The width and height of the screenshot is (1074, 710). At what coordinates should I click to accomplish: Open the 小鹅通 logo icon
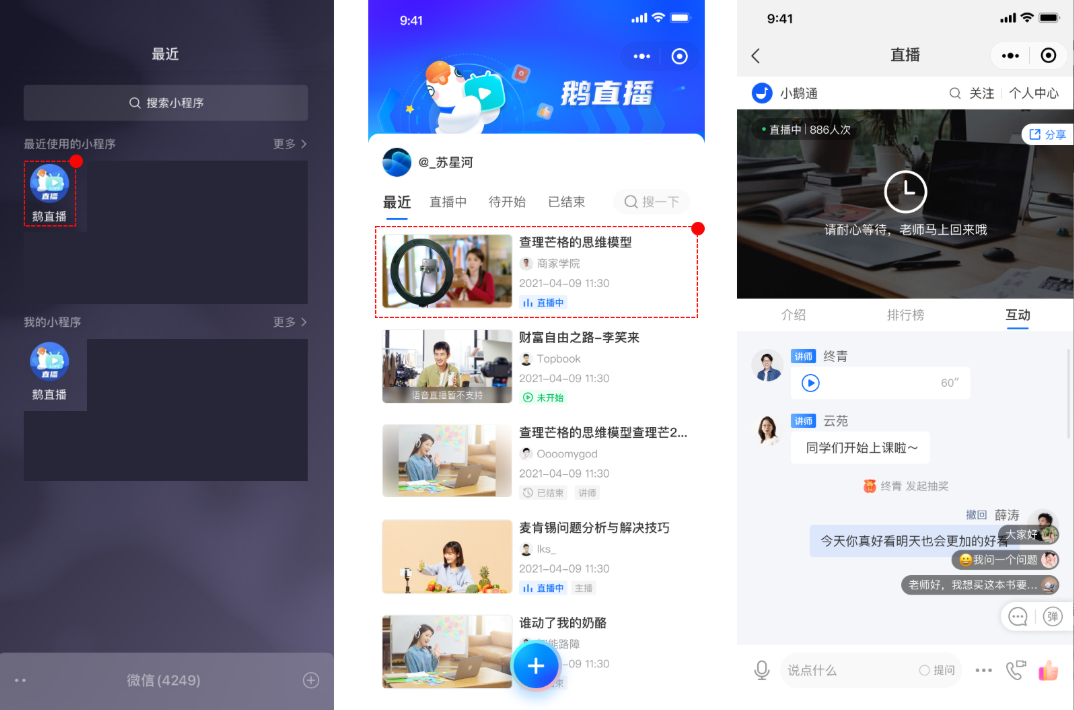[762, 92]
